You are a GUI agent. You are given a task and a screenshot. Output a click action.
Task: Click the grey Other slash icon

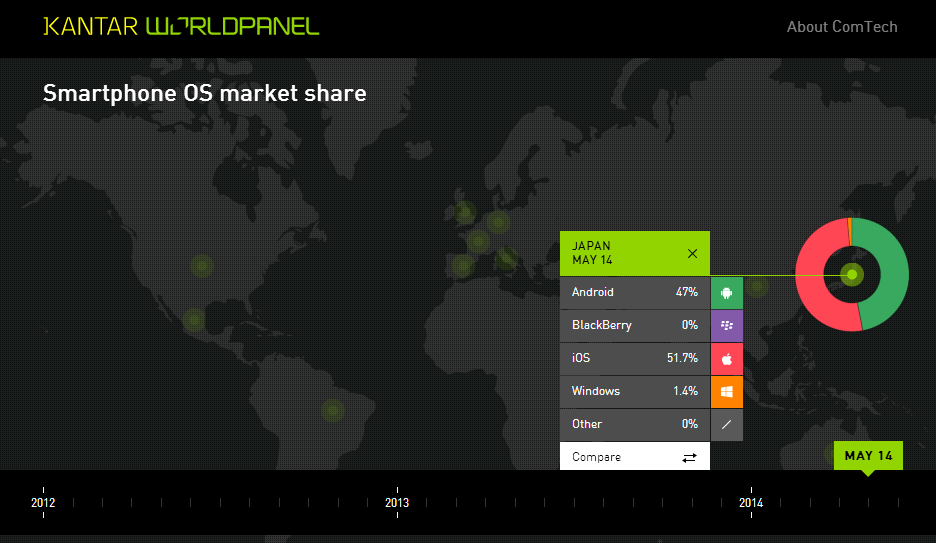pos(726,425)
